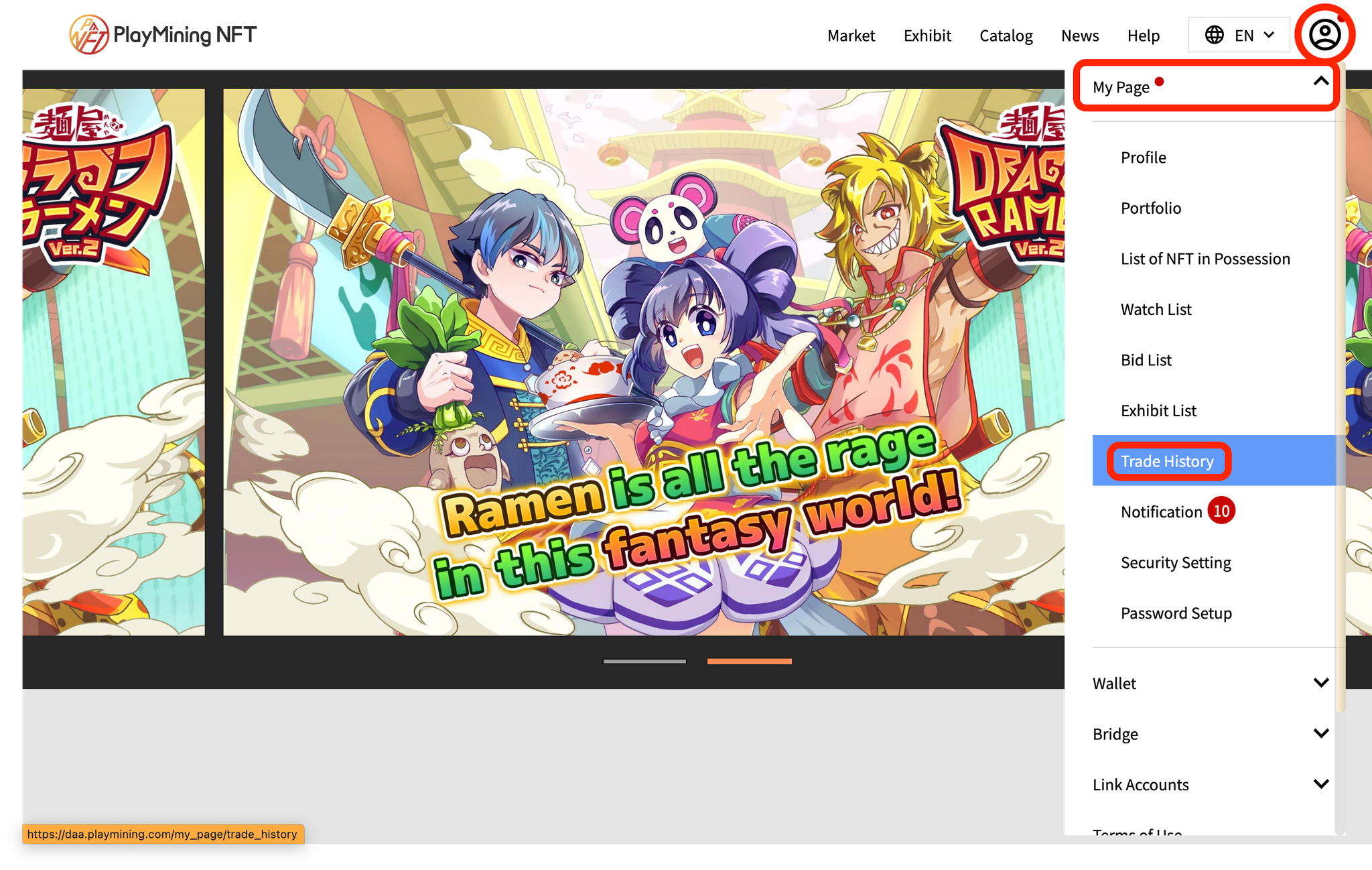Open the EN language dropdown

point(1239,35)
